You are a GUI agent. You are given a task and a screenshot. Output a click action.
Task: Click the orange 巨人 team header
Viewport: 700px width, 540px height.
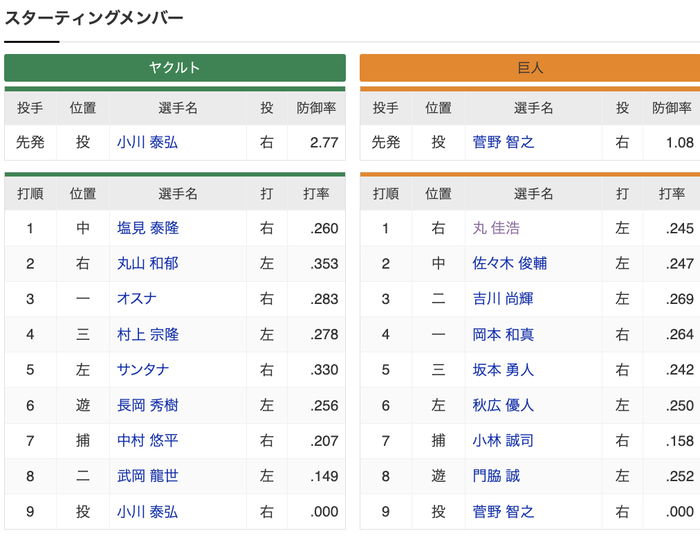tap(530, 68)
